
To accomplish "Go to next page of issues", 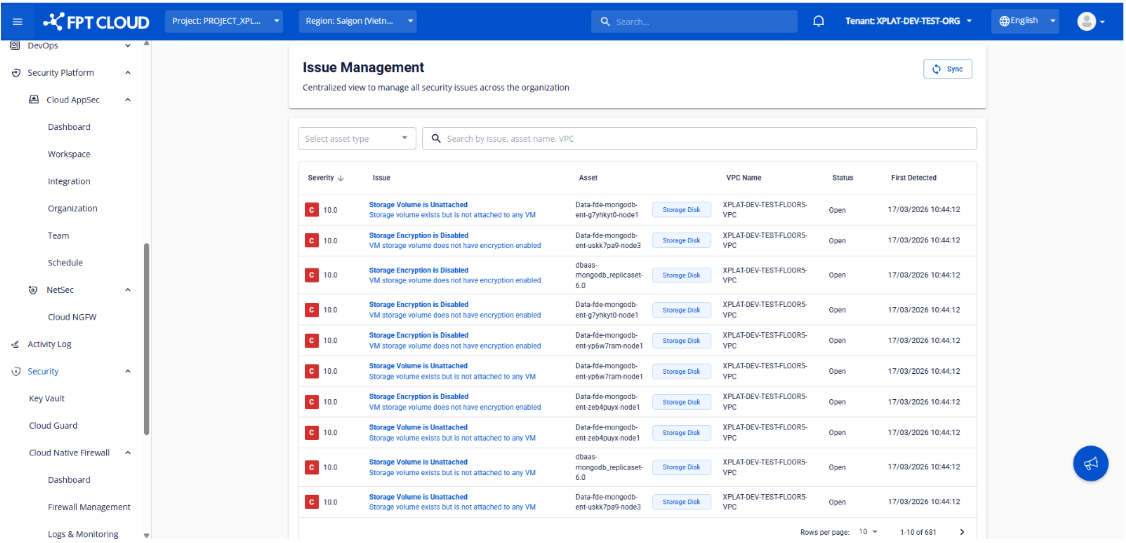I will 962,532.
